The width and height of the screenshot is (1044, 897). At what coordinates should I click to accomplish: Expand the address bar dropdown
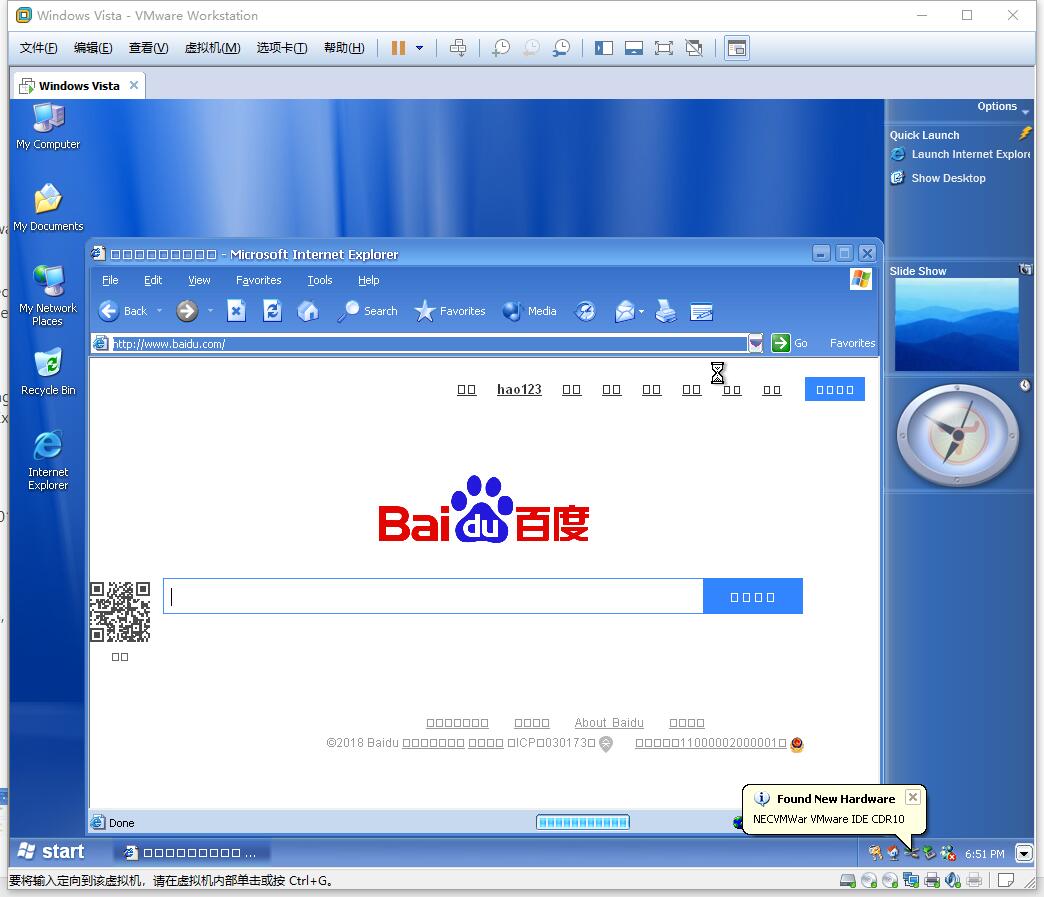756,344
